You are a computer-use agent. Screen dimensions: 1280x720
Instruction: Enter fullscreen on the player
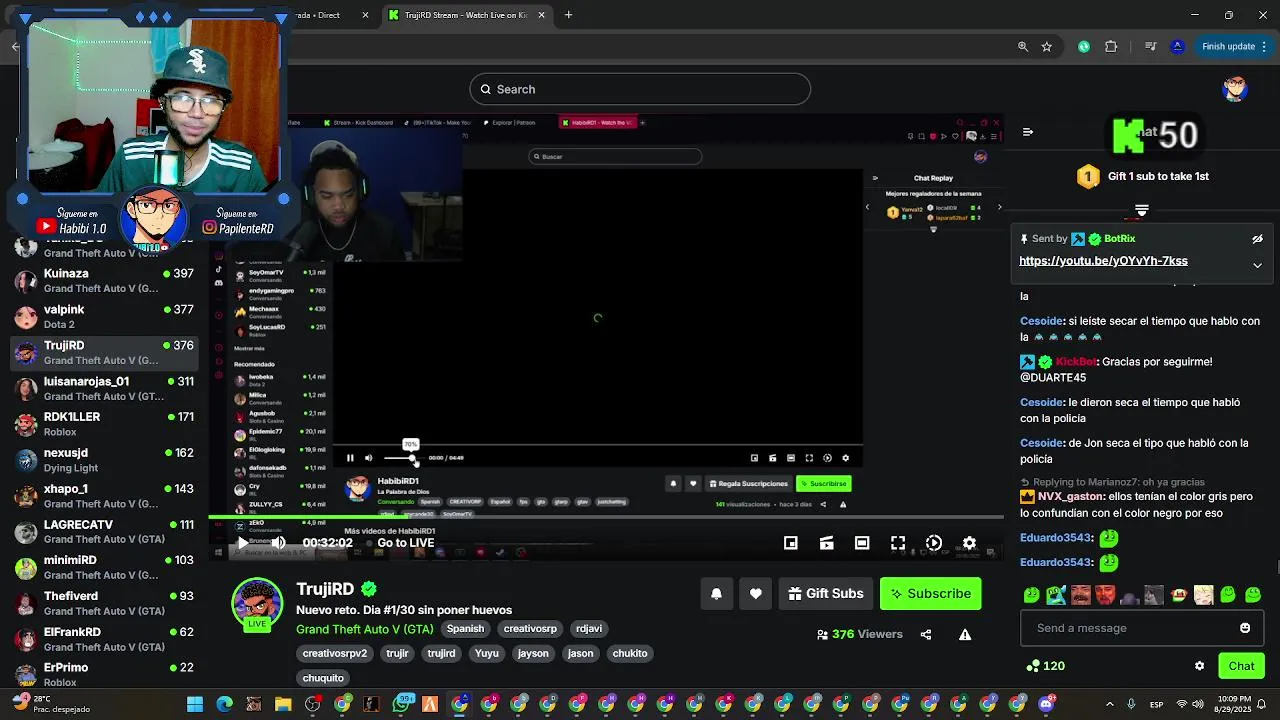tap(898, 543)
